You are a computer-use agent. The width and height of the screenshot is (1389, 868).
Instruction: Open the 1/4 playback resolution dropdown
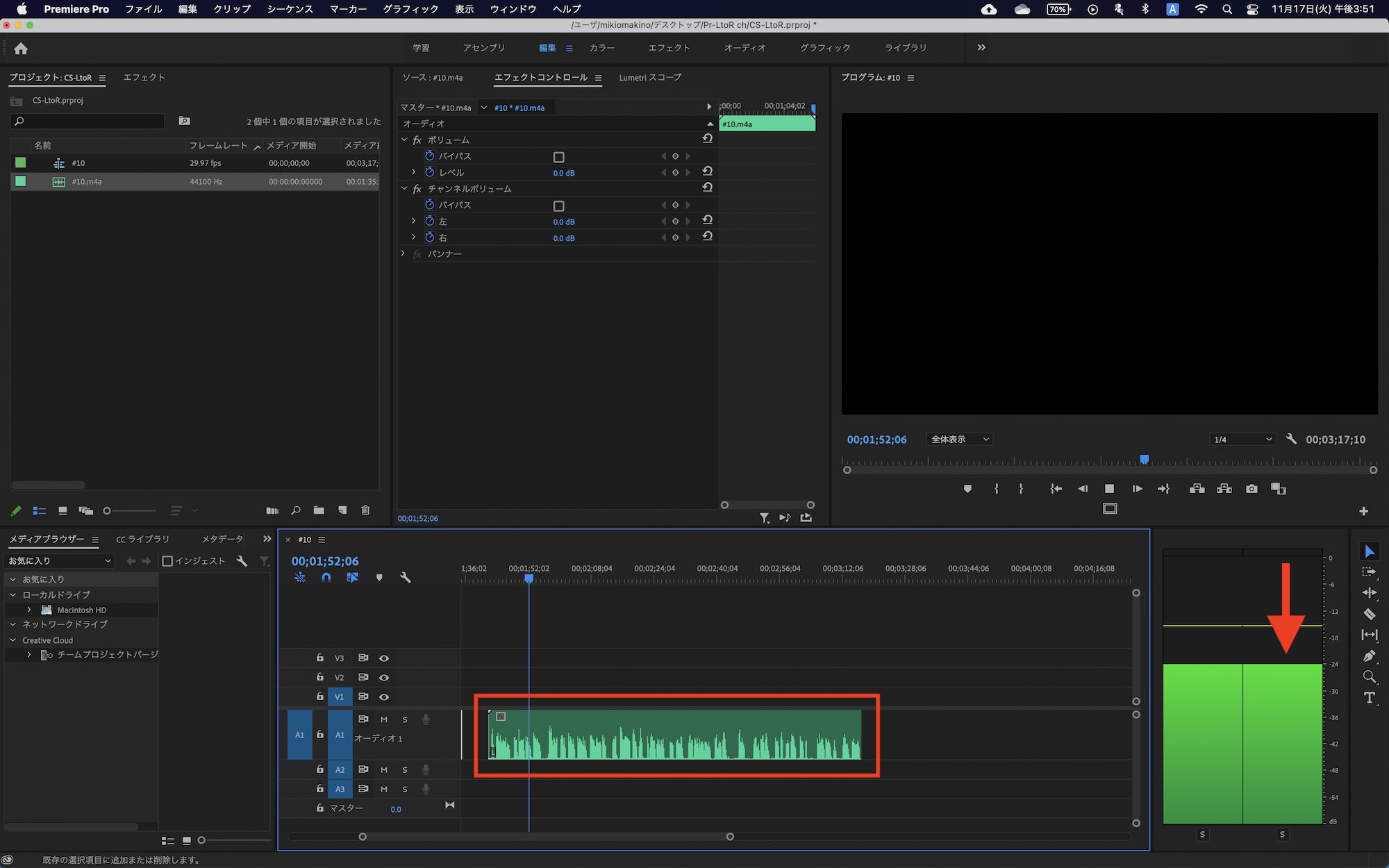[1242, 440]
